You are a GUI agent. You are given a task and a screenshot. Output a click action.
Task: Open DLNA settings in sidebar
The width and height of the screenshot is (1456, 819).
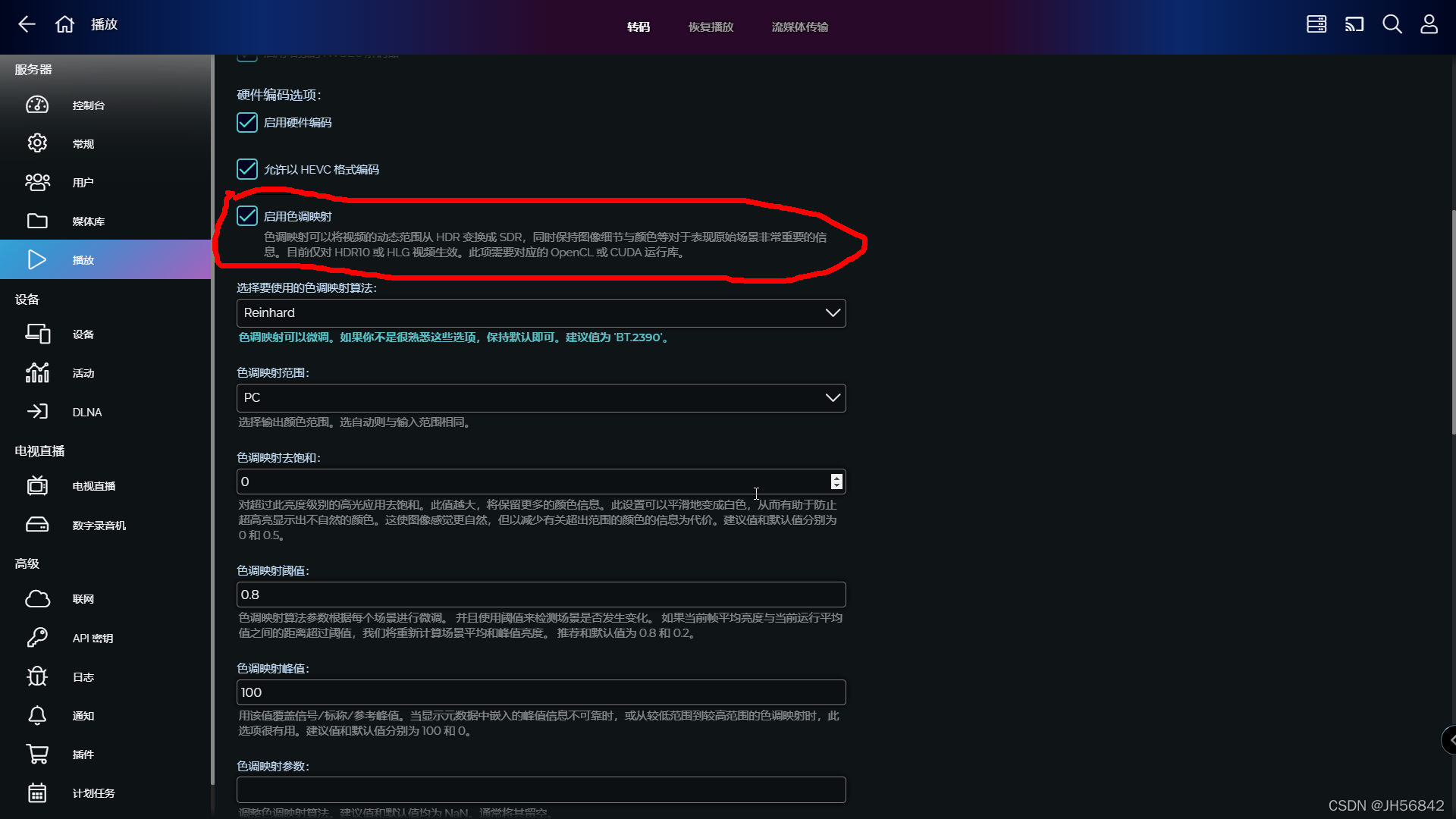86,412
